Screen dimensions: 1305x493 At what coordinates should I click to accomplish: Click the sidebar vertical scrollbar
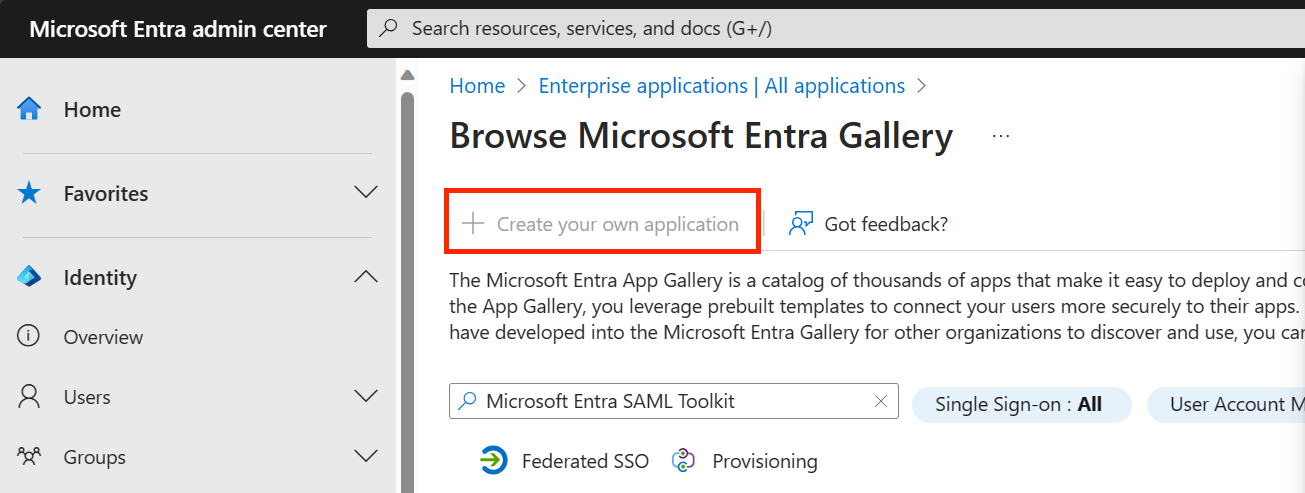407,290
